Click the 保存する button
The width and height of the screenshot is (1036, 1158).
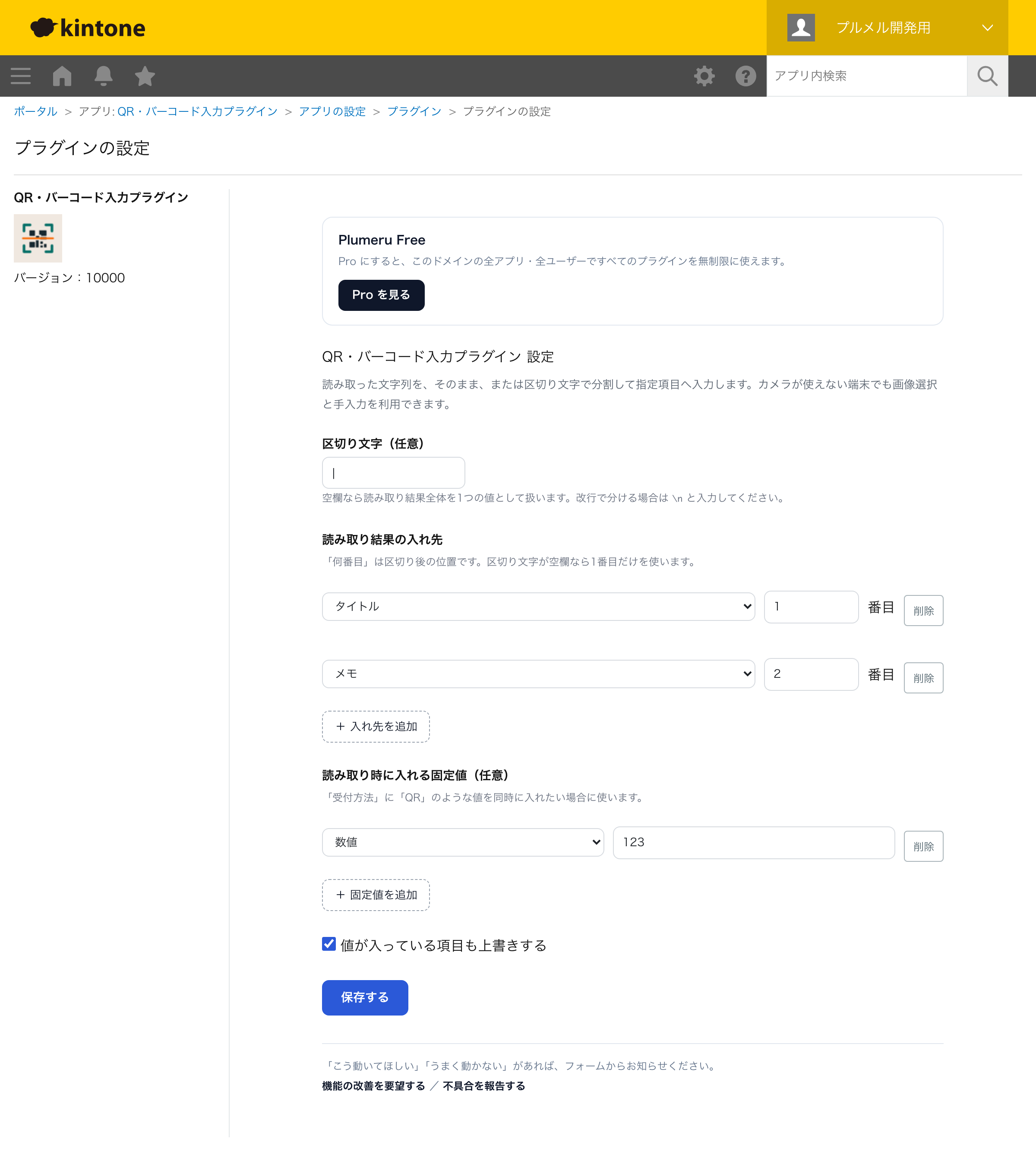365,997
